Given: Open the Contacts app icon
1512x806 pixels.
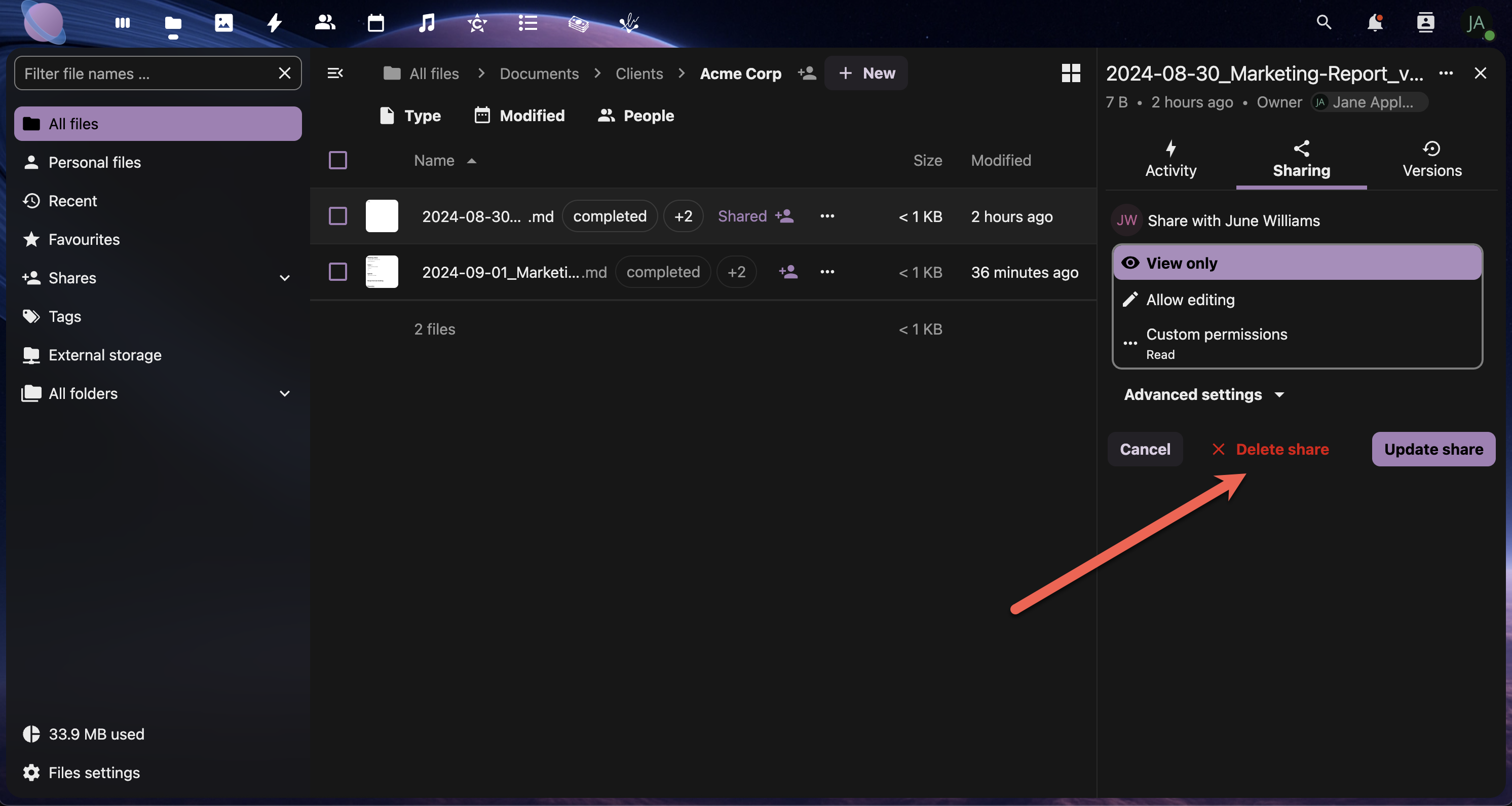Looking at the screenshot, I should [325, 23].
